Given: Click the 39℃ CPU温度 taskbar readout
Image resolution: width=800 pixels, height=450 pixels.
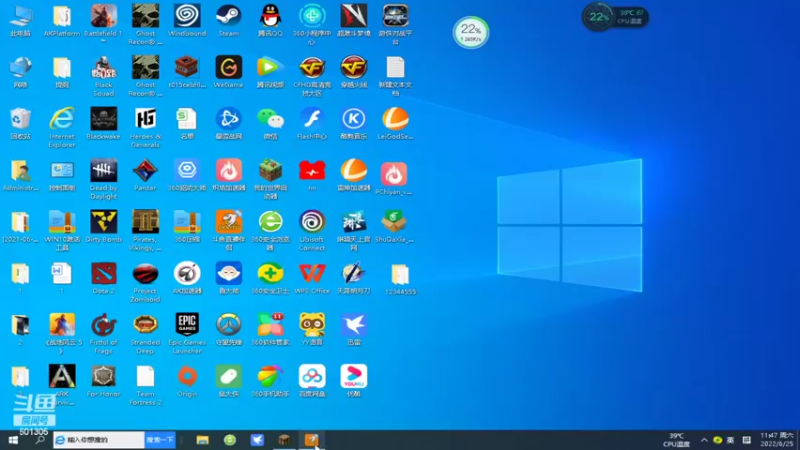Looking at the screenshot, I should coord(677,440).
